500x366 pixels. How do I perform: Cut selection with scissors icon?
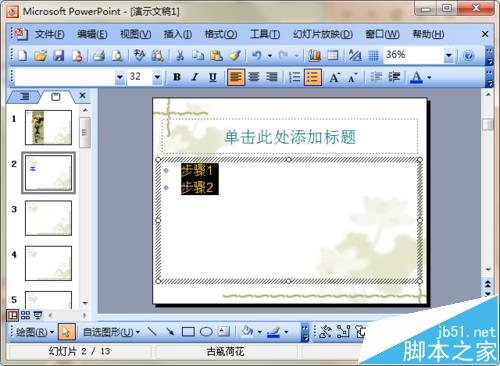coord(180,55)
